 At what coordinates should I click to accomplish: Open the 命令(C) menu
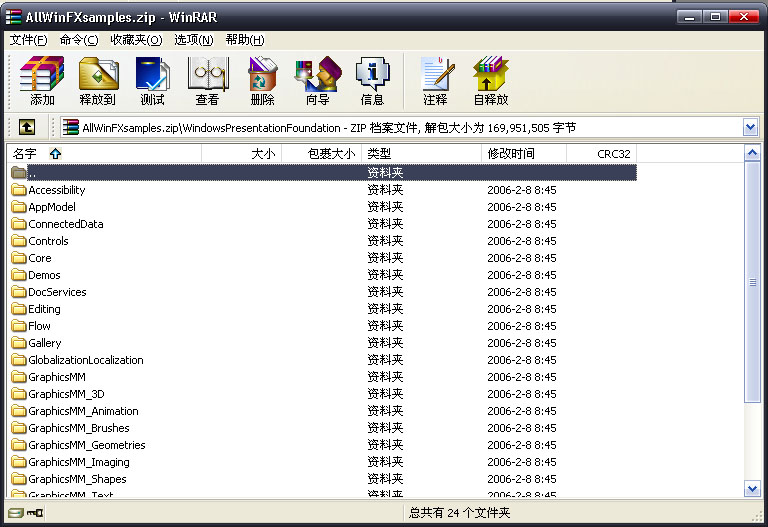pos(79,40)
